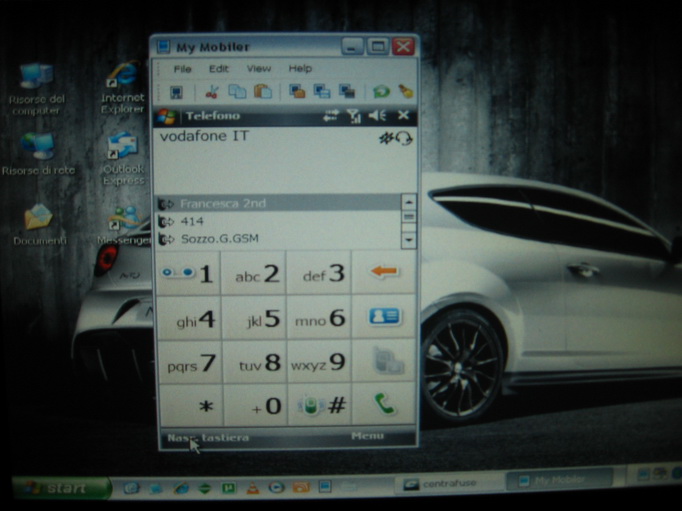The image size is (682, 511).
Task: Click the mobile device connect toolbar icon
Action: coord(176,92)
